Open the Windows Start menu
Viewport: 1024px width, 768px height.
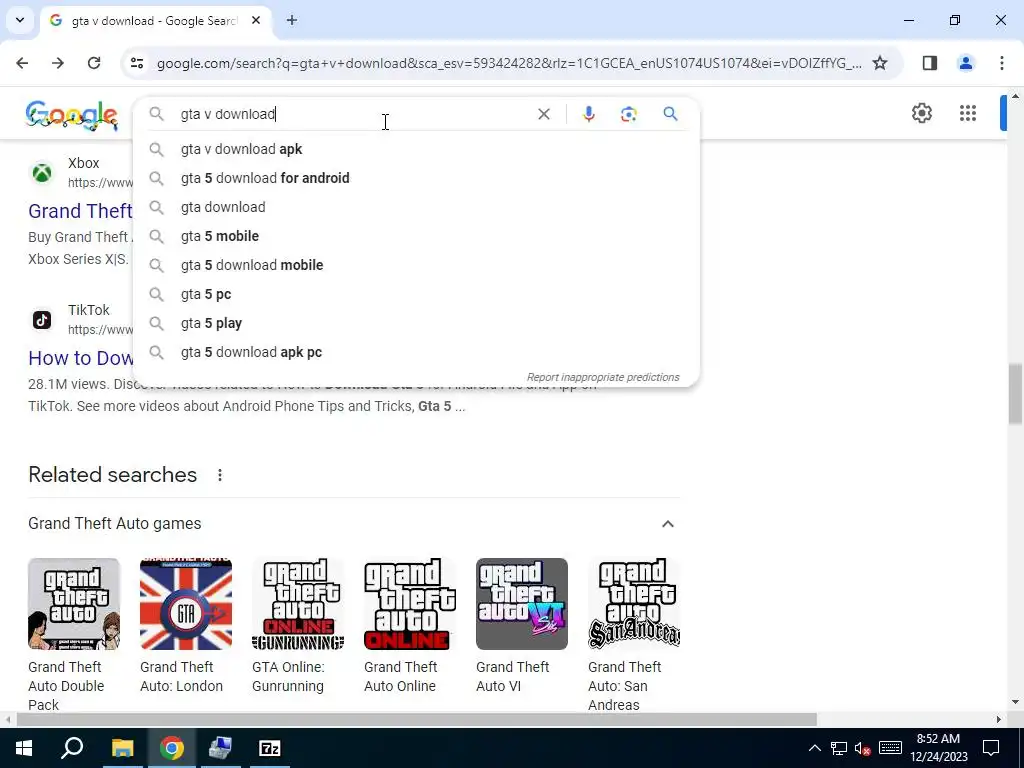point(23,748)
